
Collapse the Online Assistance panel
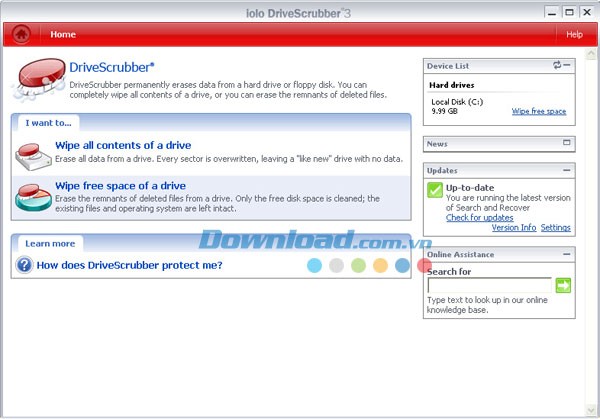[x=567, y=254]
